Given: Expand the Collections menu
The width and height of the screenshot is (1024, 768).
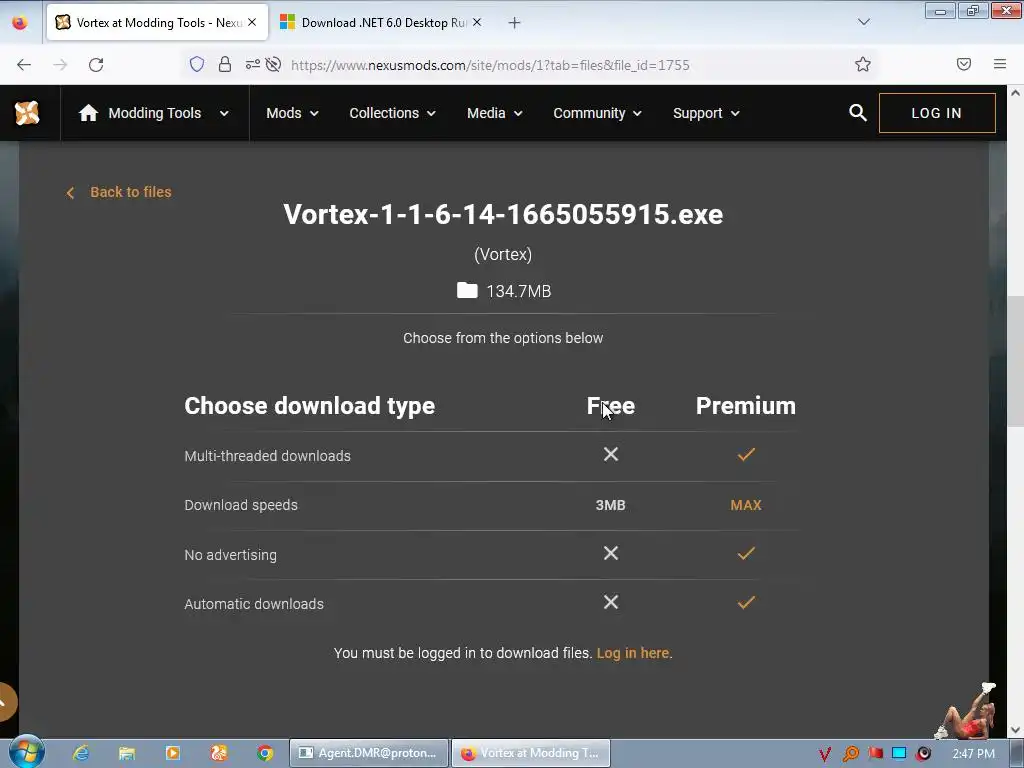Looking at the screenshot, I should coord(392,113).
